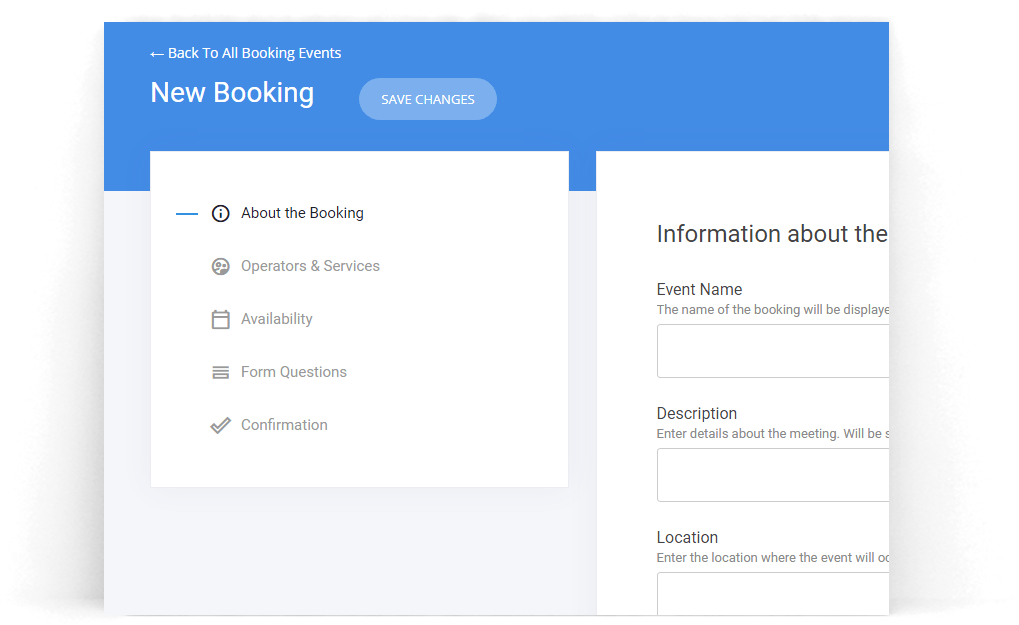This screenshot has height=625, width=1019.
Task: Switch to the Availability step
Action: coord(277,319)
